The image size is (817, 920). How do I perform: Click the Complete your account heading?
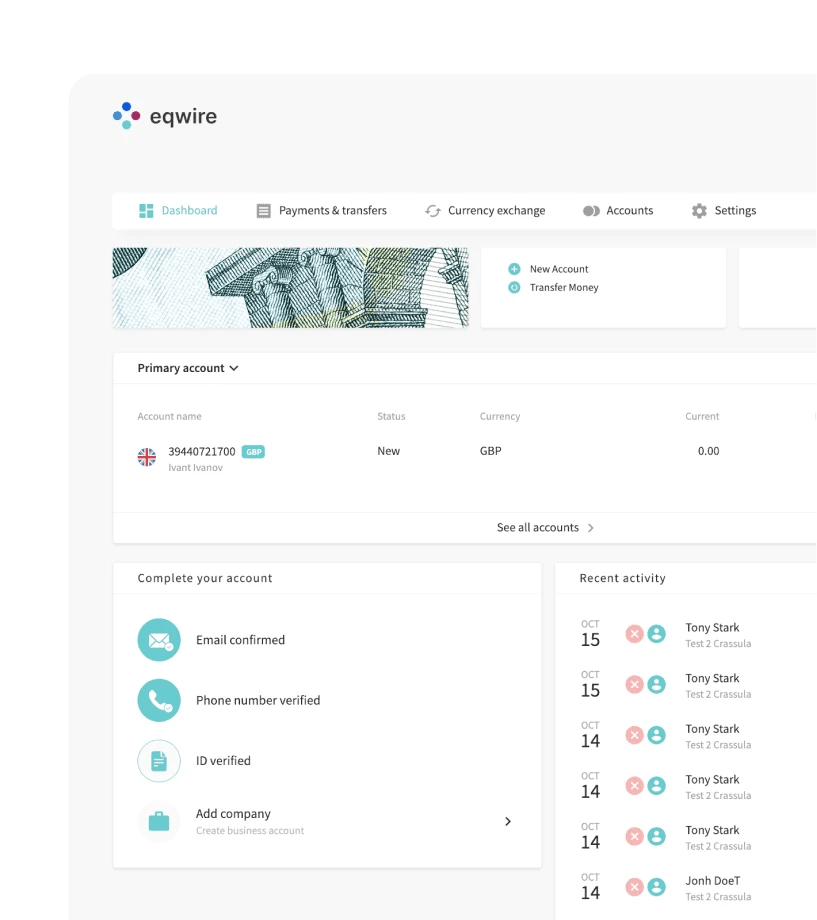[205, 578]
